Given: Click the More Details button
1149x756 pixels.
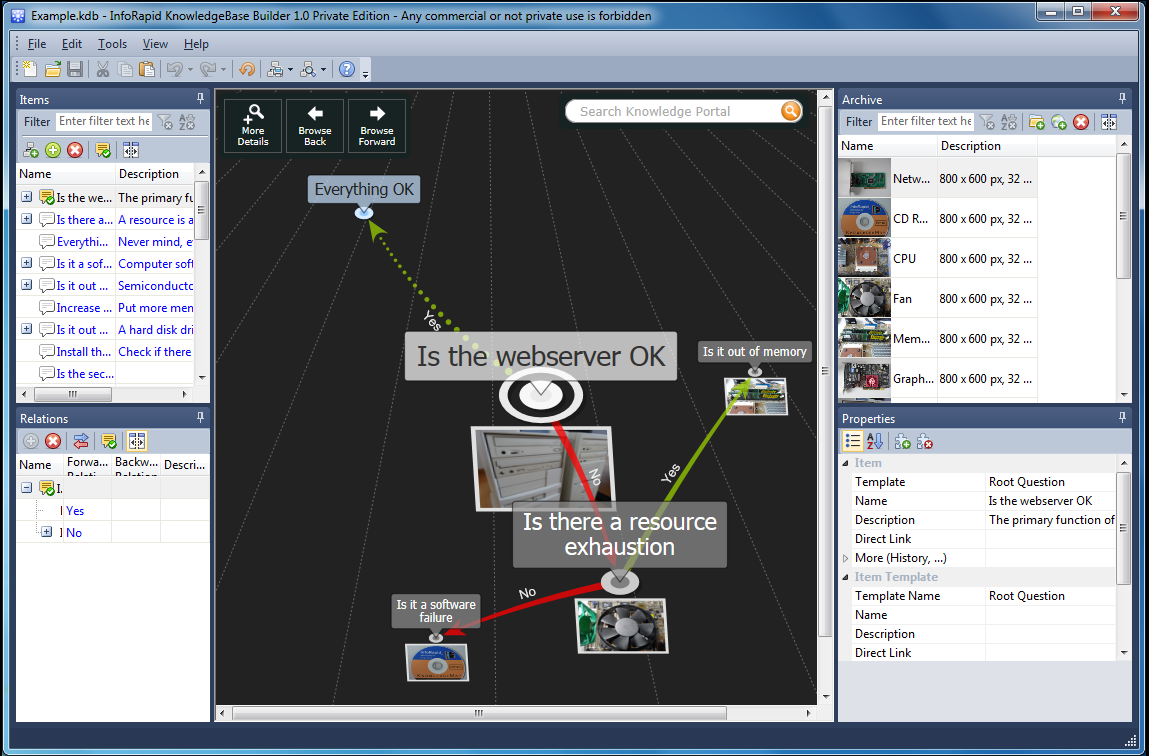Looking at the screenshot, I should coord(253,126).
